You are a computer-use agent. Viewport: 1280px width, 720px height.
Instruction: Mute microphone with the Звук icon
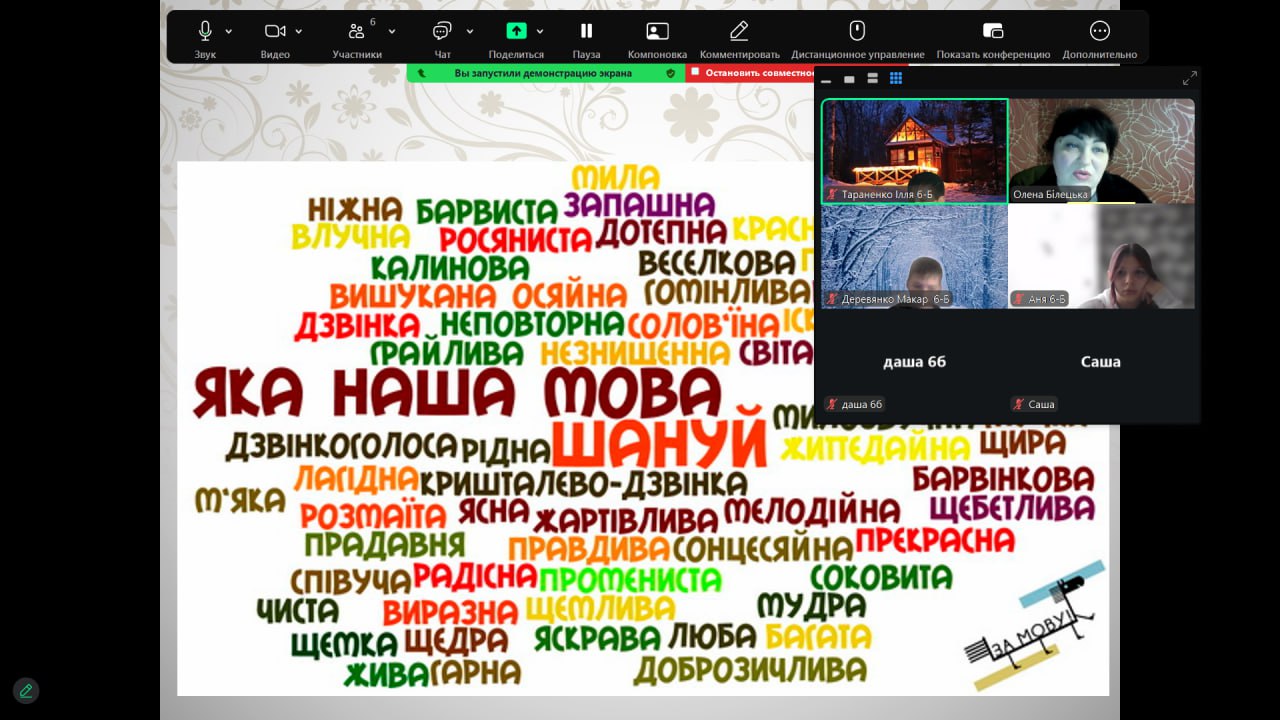[x=205, y=31]
